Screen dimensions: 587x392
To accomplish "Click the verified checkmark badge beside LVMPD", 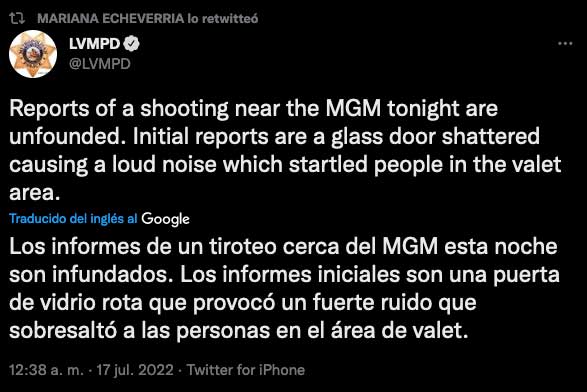I will 131,44.
